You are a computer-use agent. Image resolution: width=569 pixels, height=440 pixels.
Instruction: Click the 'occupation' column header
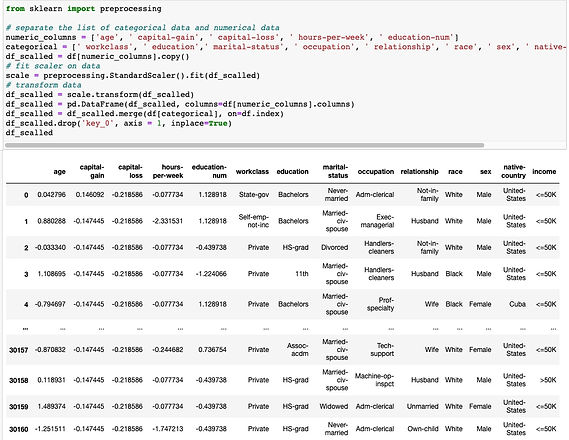pos(376,172)
